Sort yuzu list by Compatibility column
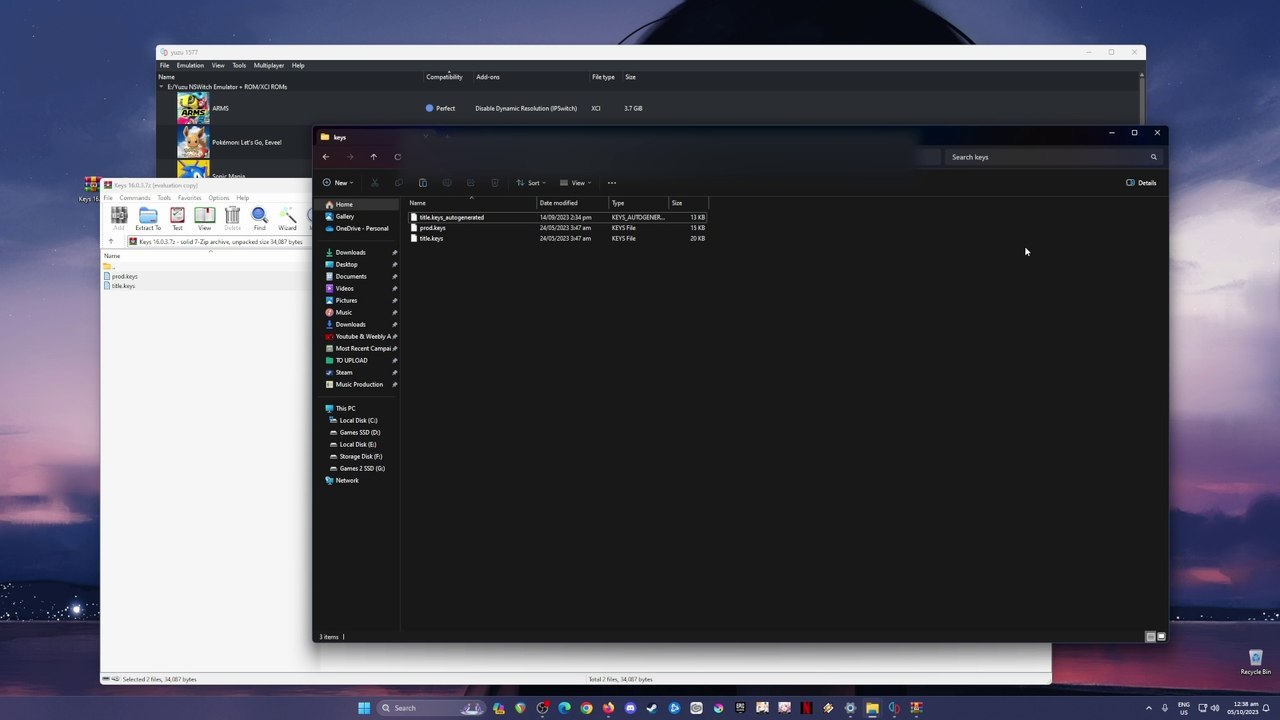The height and width of the screenshot is (720, 1280). 444,77
